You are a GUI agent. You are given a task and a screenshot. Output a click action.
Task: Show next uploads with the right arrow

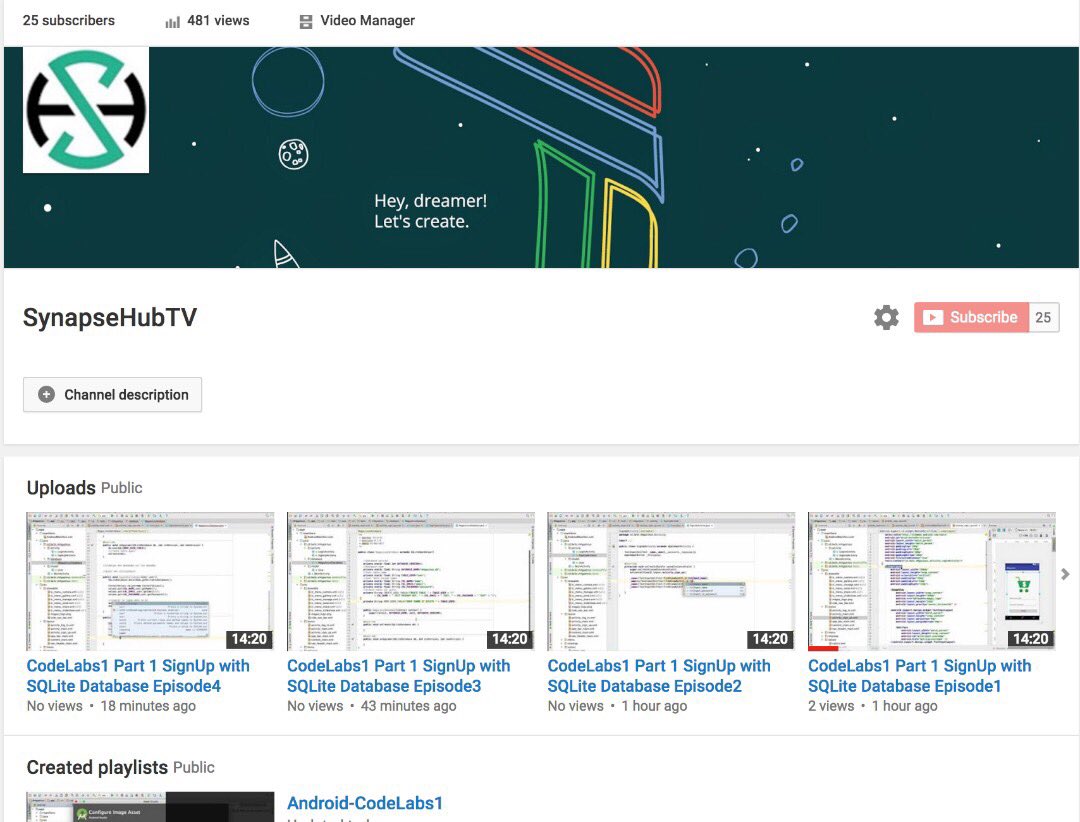pyautogui.click(x=1066, y=573)
